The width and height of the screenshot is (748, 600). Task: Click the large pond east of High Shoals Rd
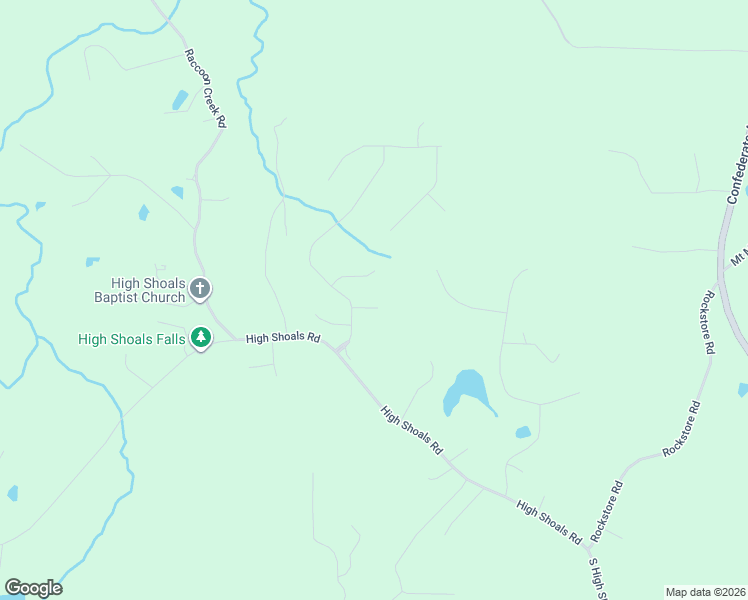466,390
